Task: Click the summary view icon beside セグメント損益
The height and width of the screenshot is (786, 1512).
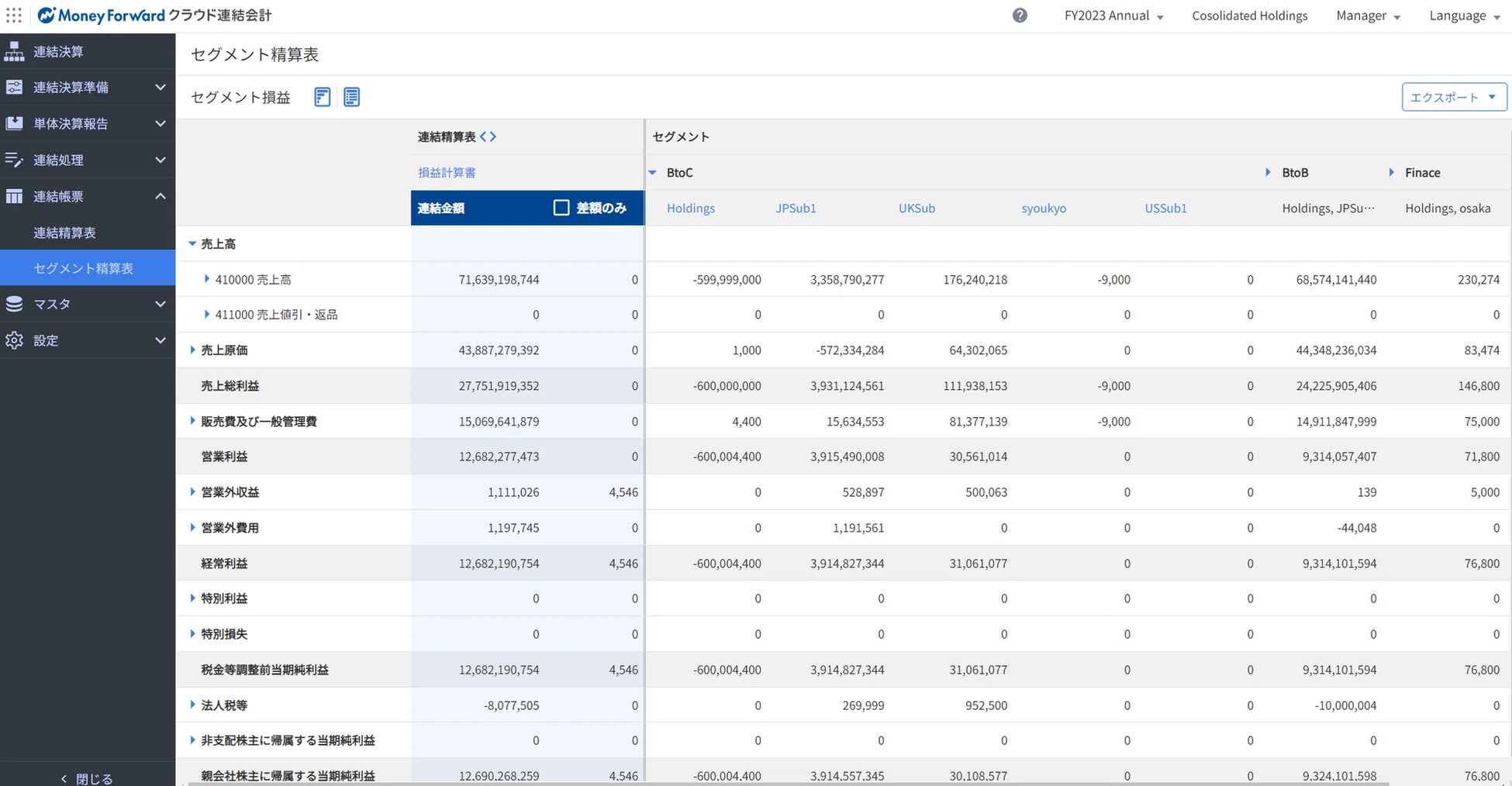Action: (x=323, y=97)
